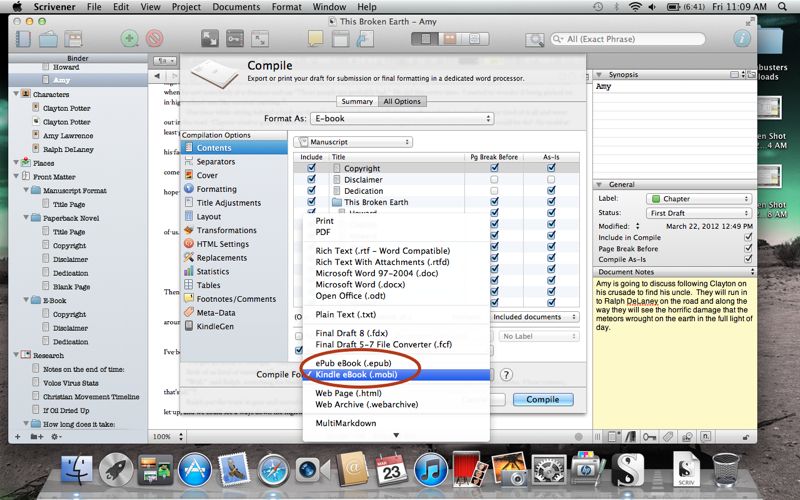Click the search field All (Exact Phrase)
Viewport: 800px width, 500px height.
[x=628, y=39]
